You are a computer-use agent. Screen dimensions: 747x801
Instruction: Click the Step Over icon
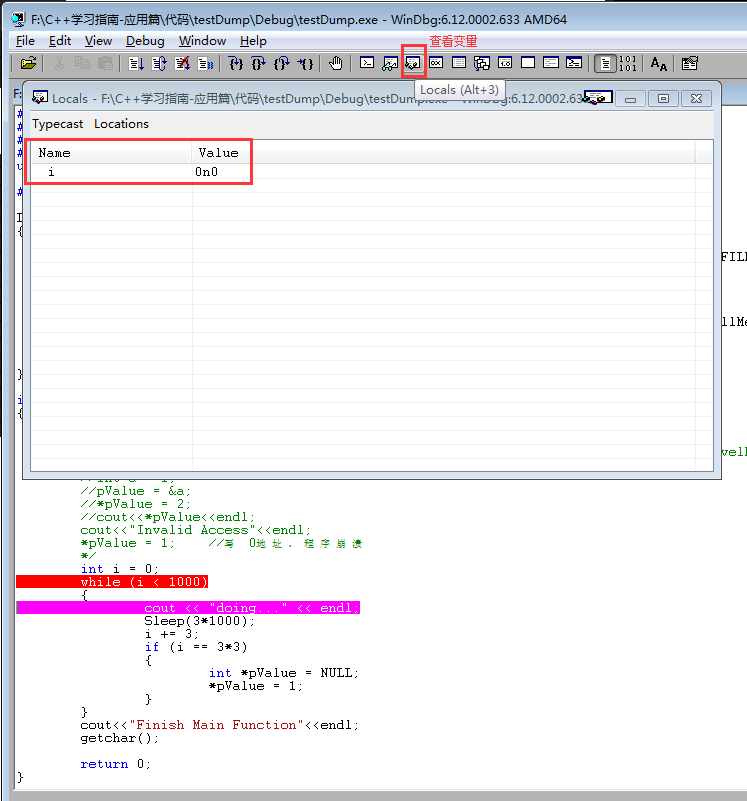[x=259, y=63]
